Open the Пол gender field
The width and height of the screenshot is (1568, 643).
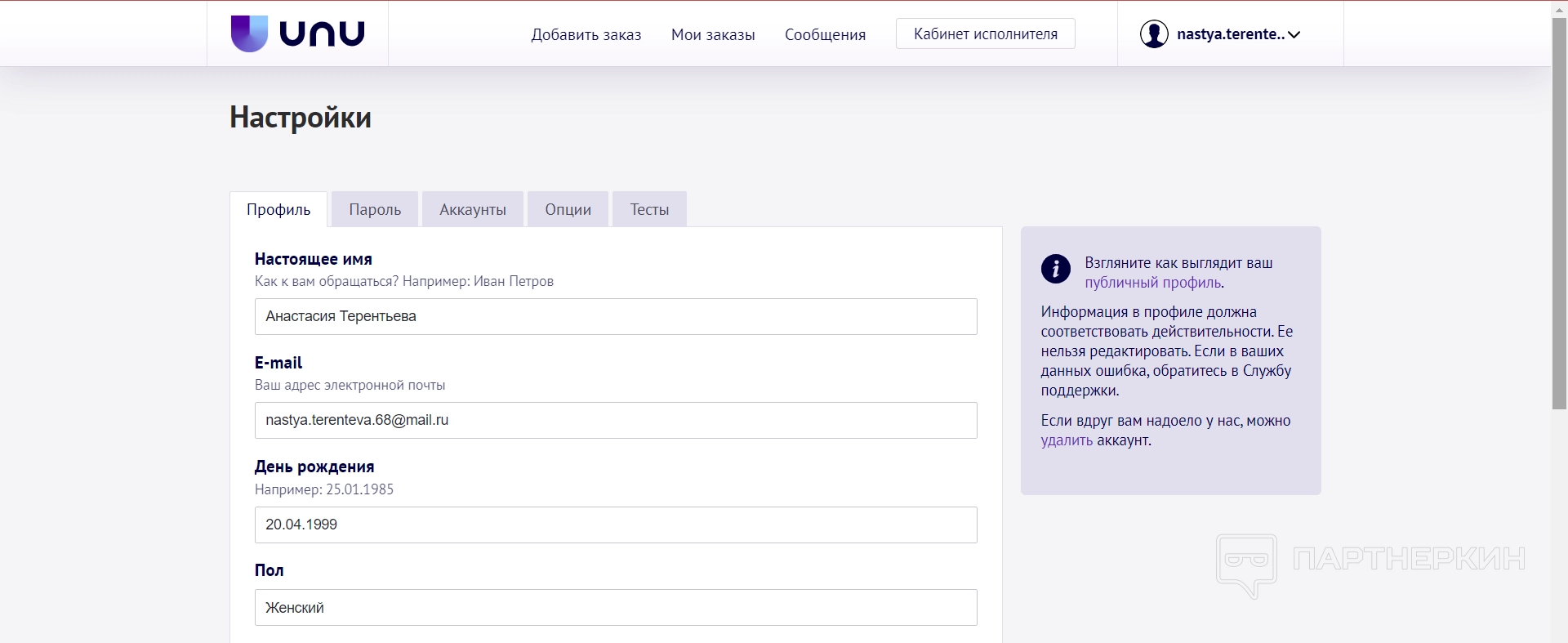(615, 608)
